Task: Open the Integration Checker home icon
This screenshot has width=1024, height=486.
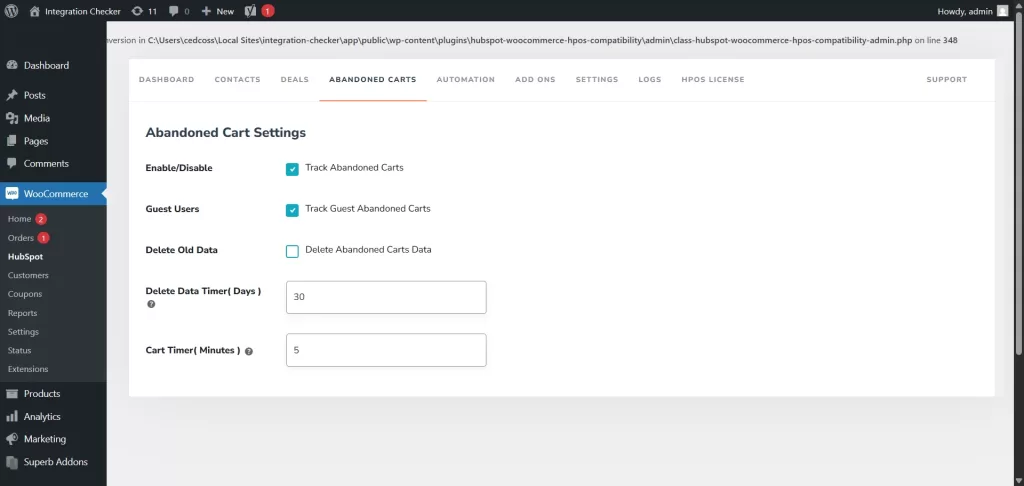Action: pyautogui.click(x=35, y=11)
